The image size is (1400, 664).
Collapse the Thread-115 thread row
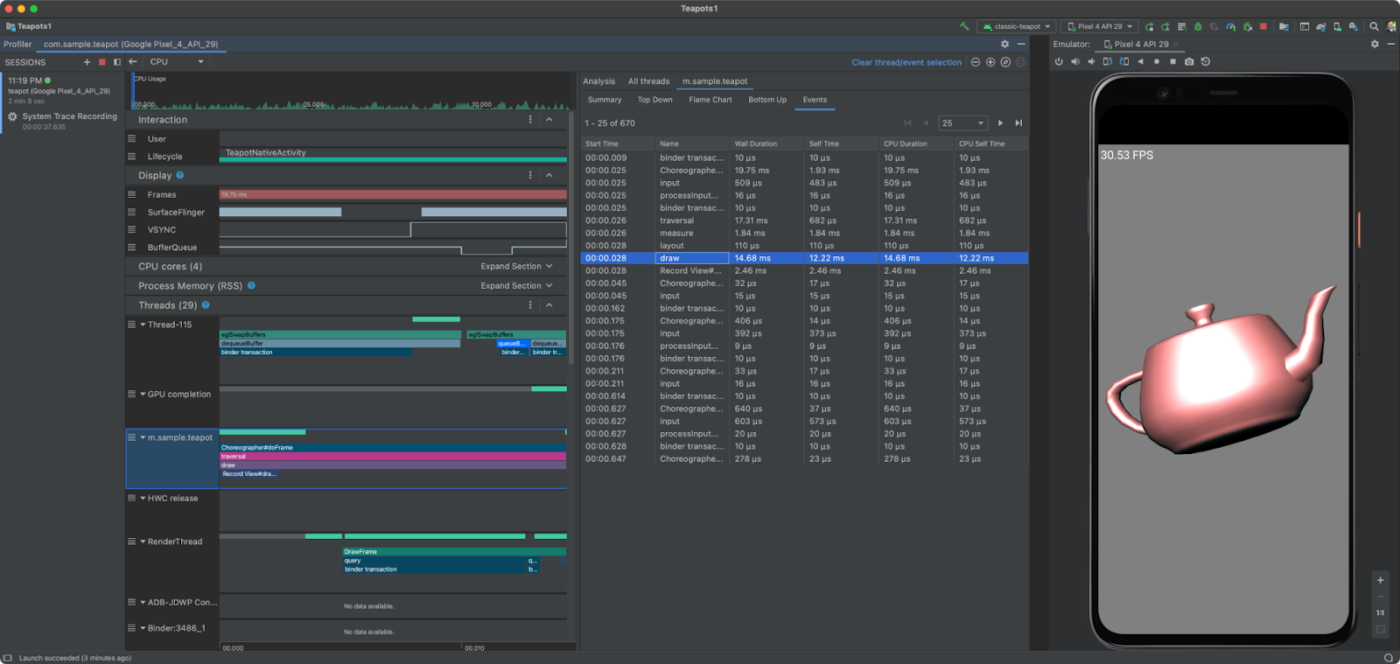(143, 325)
